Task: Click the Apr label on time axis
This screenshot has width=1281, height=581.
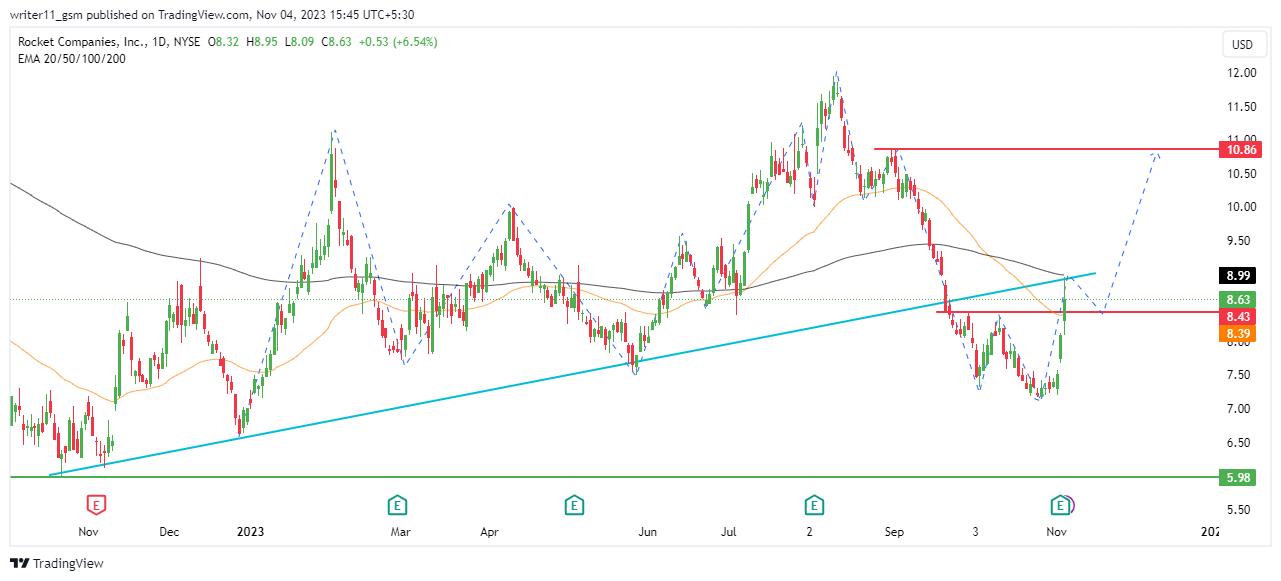Action: (489, 533)
